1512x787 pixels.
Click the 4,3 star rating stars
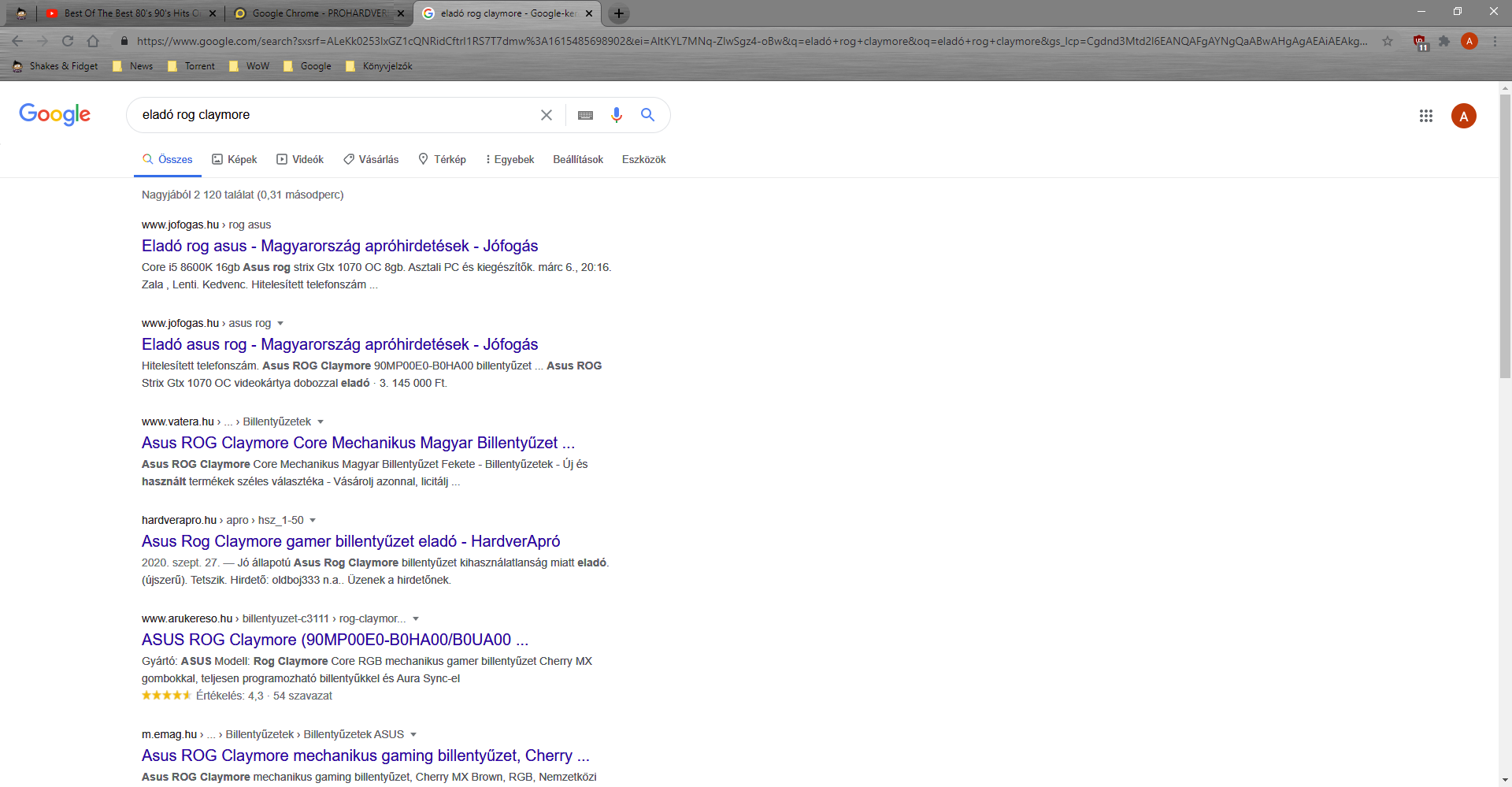pos(166,696)
